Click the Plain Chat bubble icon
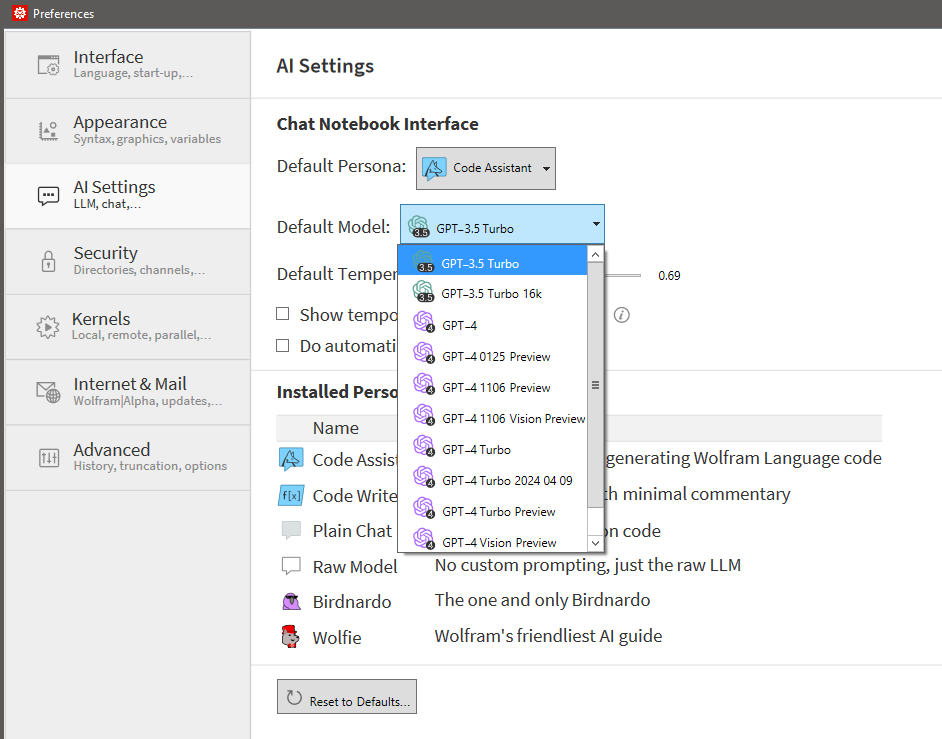 coord(291,531)
